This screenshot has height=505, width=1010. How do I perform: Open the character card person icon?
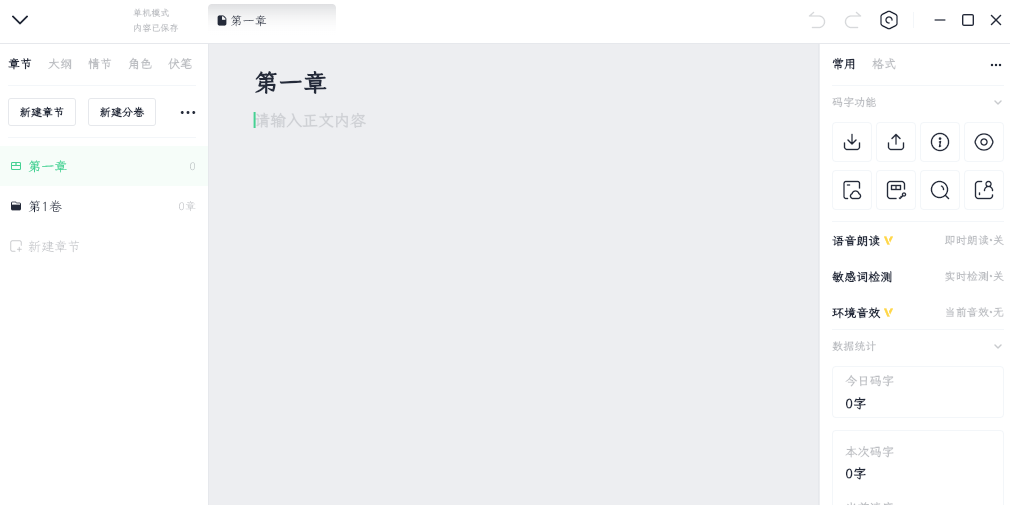984,190
